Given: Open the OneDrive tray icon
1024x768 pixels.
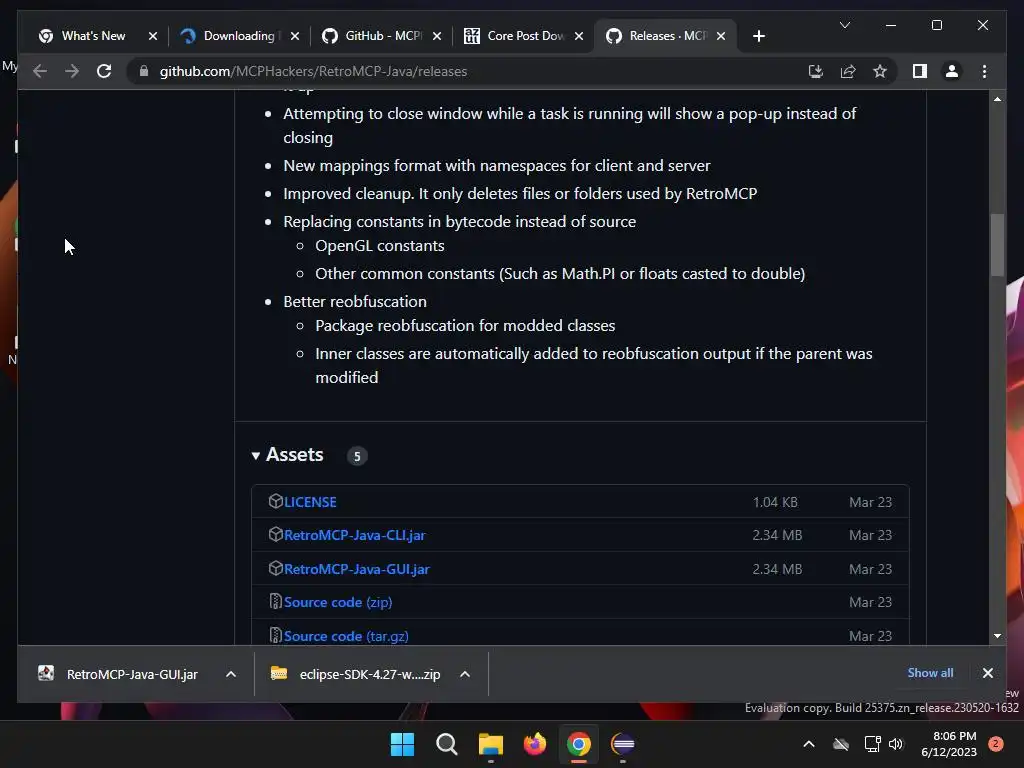Looking at the screenshot, I should 841,744.
